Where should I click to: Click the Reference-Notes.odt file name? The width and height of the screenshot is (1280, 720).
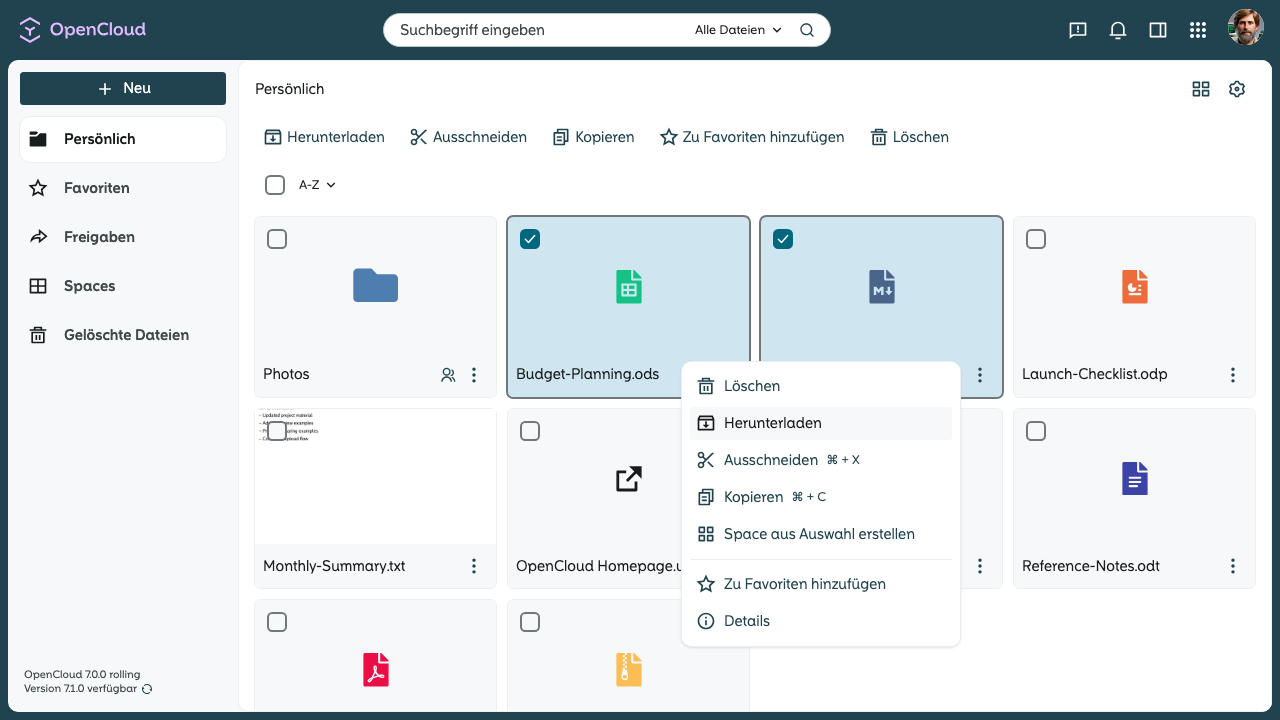(x=1091, y=566)
